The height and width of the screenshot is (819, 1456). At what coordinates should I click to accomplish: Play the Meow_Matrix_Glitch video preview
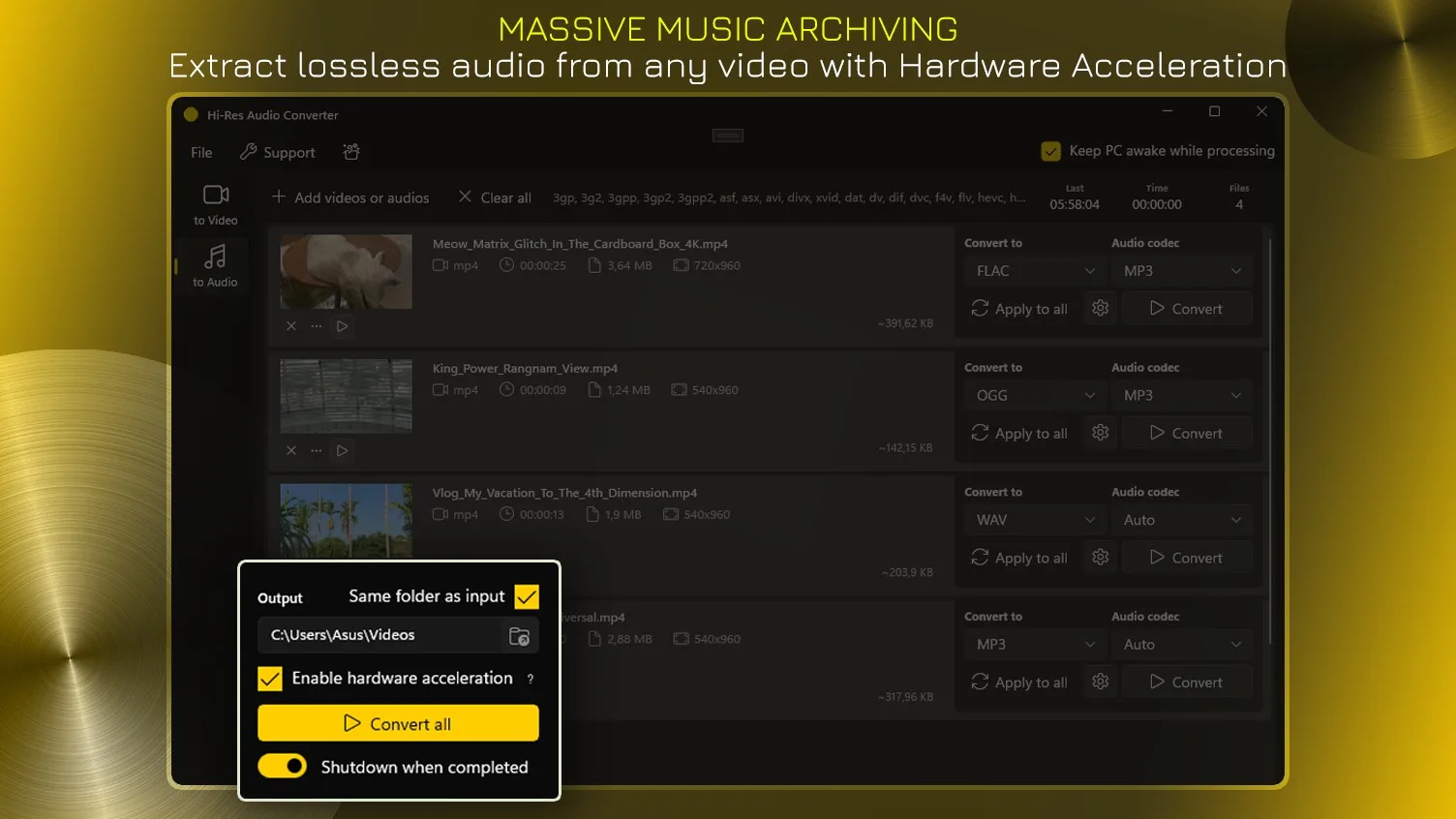point(342,326)
